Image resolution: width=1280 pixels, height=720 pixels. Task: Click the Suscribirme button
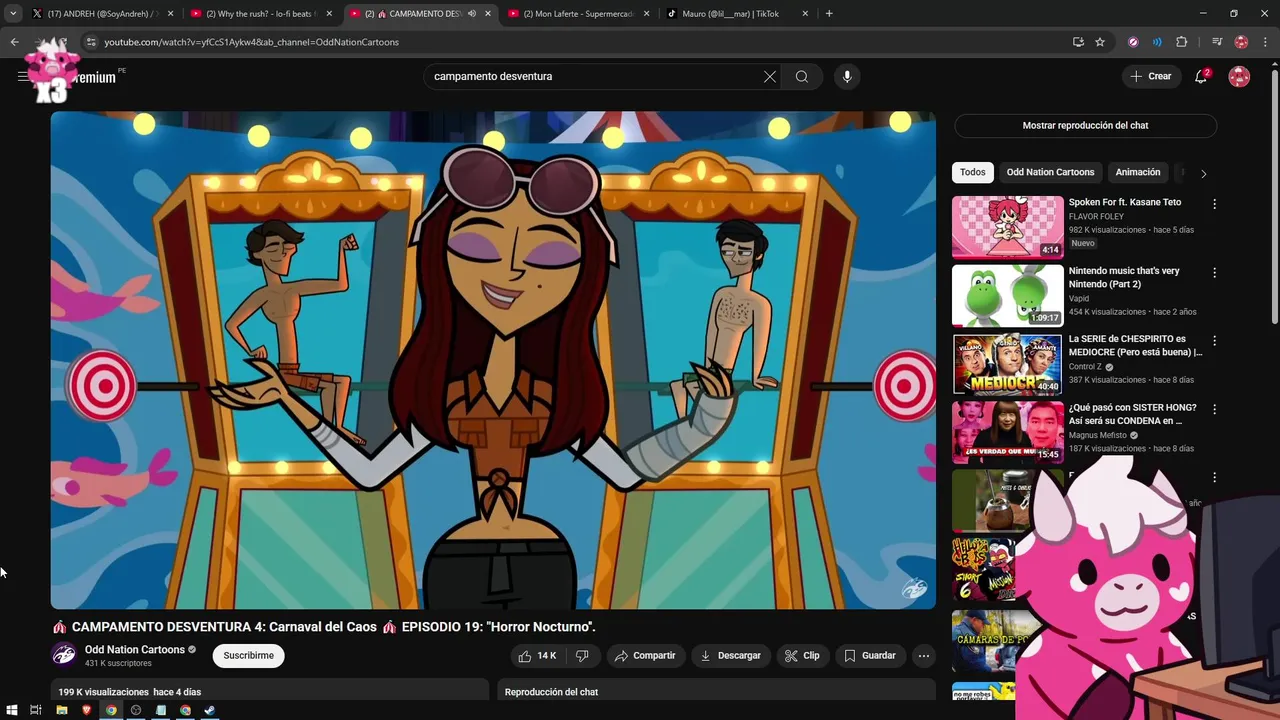point(248,655)
